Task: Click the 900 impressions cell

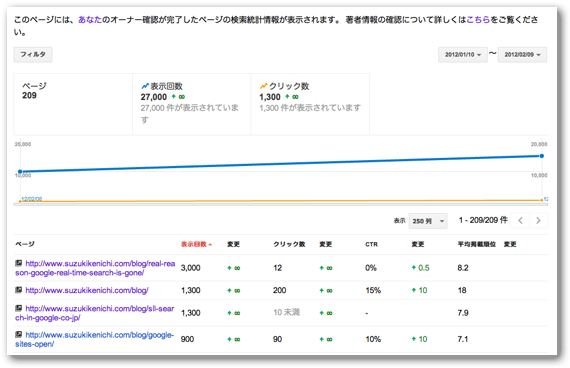Action: click(x=187, y=339)
